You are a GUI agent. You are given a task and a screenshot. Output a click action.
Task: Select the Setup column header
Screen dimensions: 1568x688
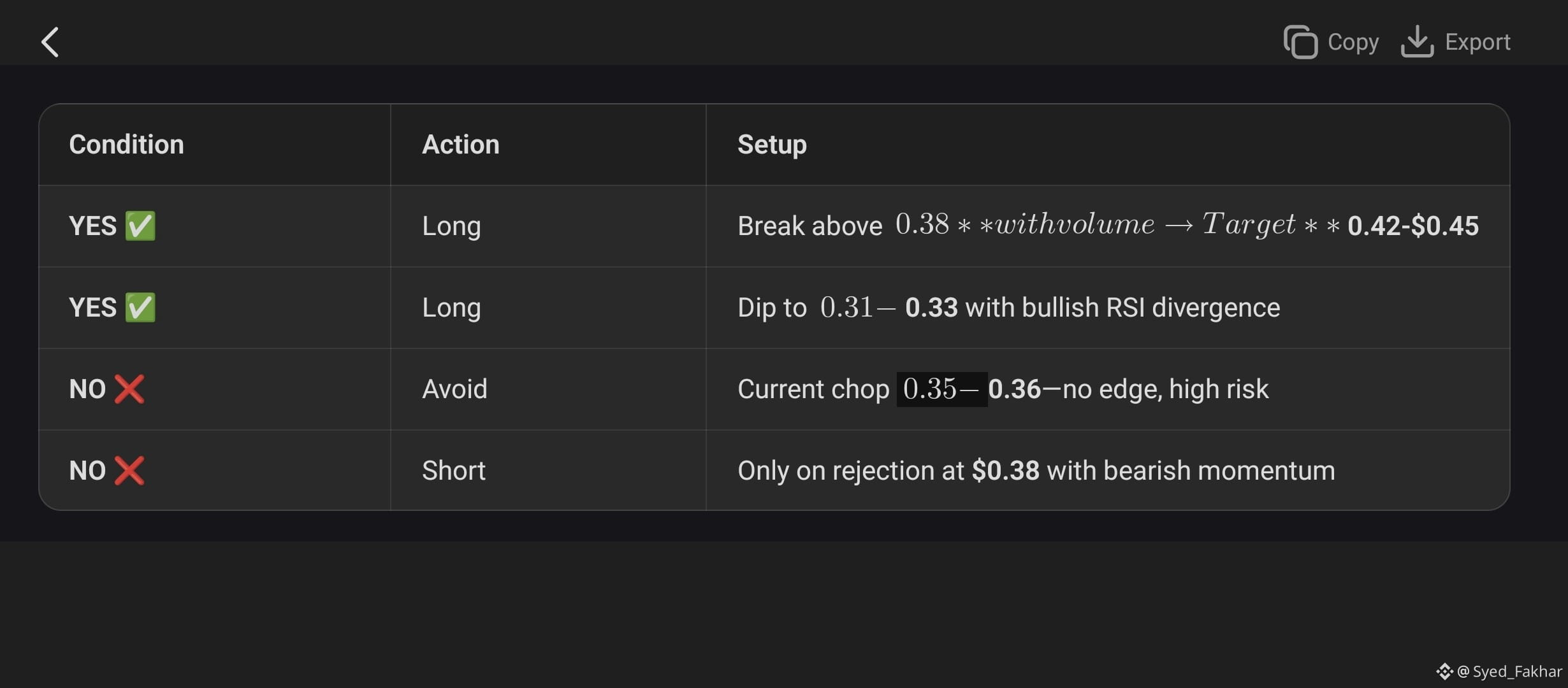coord(772,145)
